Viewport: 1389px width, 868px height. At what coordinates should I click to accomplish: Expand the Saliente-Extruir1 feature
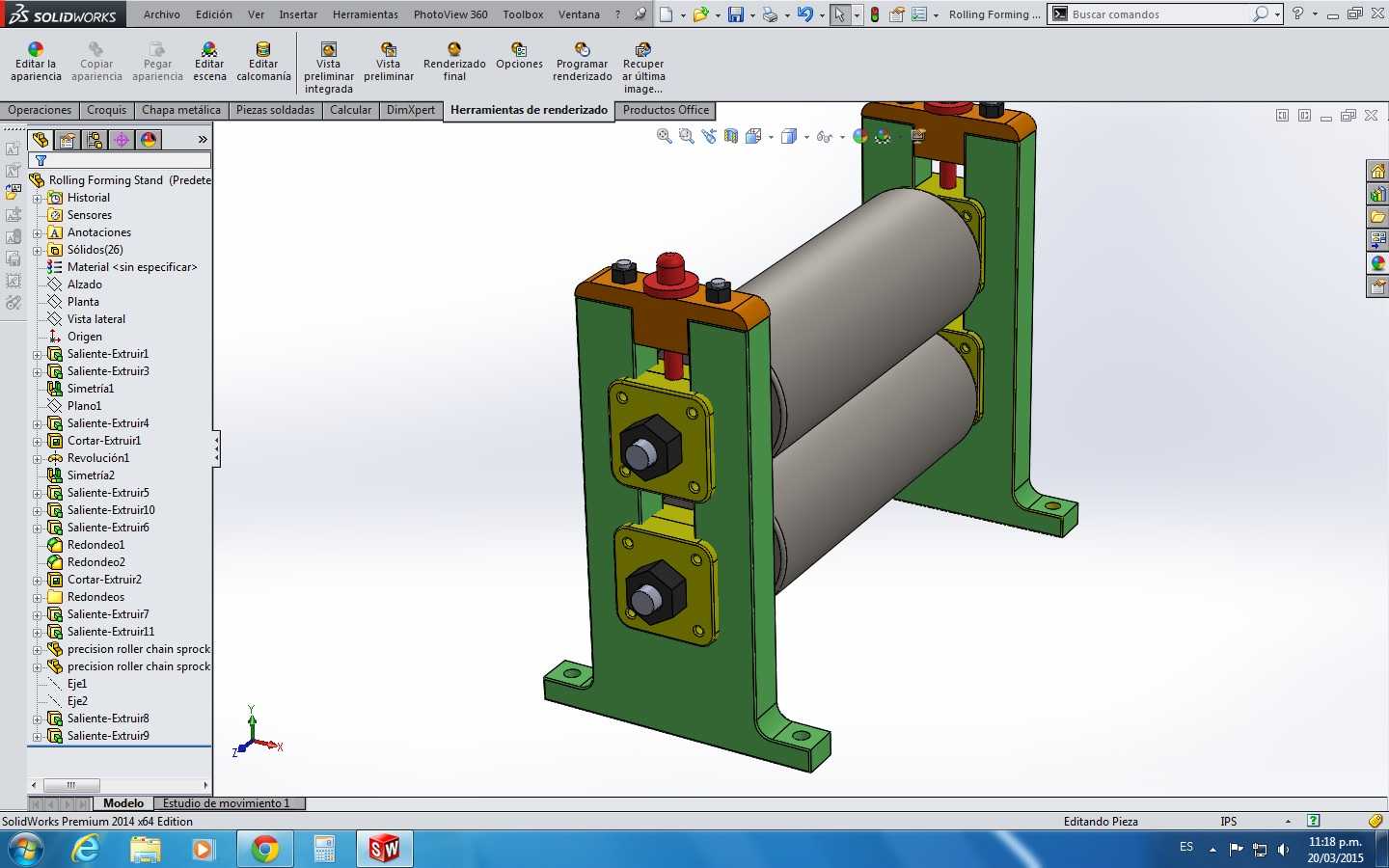38,354
